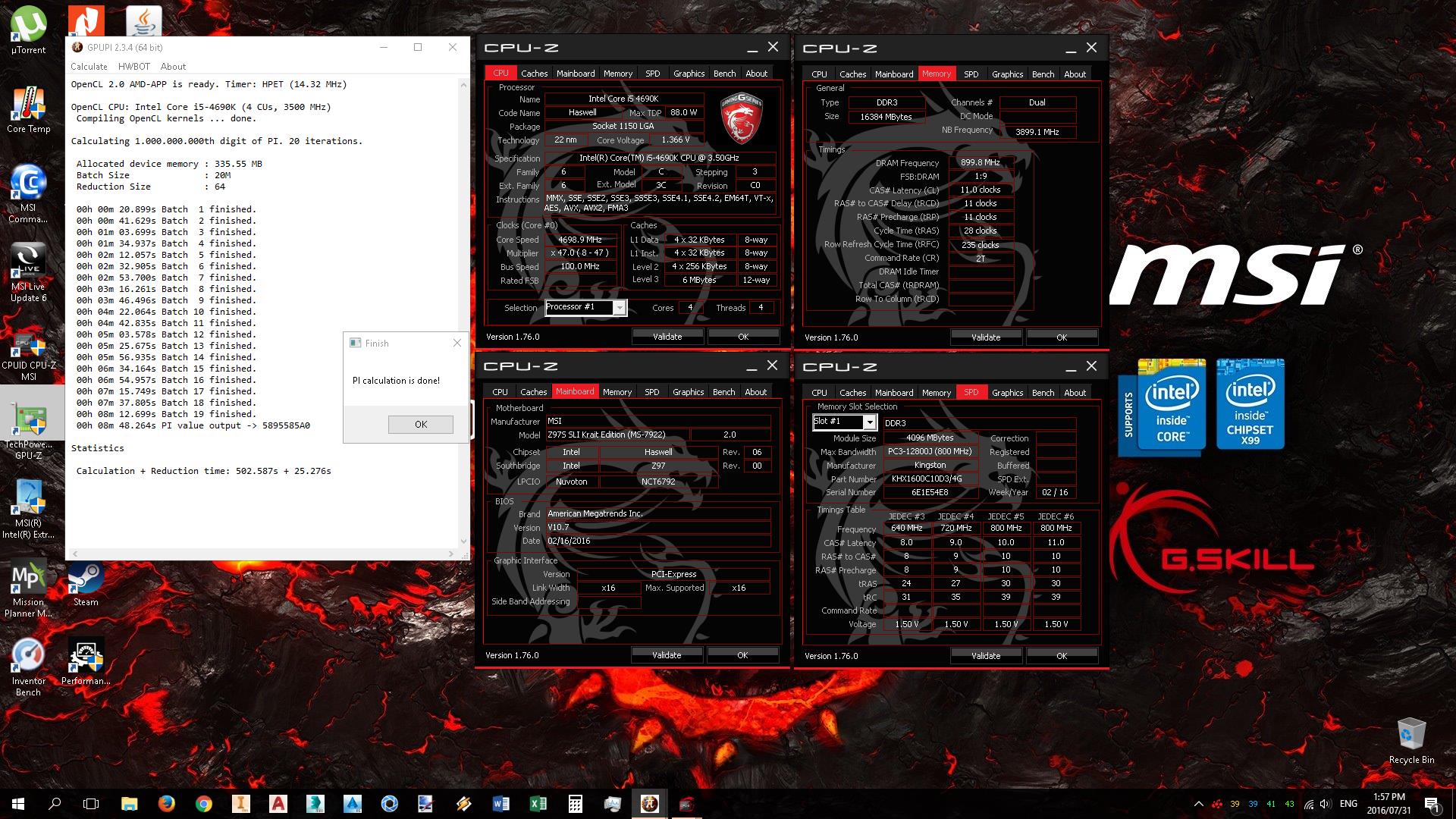1456x819 pixels.
Task: Switch to CPU-Z via its taskbar icon
Action: (x=686, y=804)
